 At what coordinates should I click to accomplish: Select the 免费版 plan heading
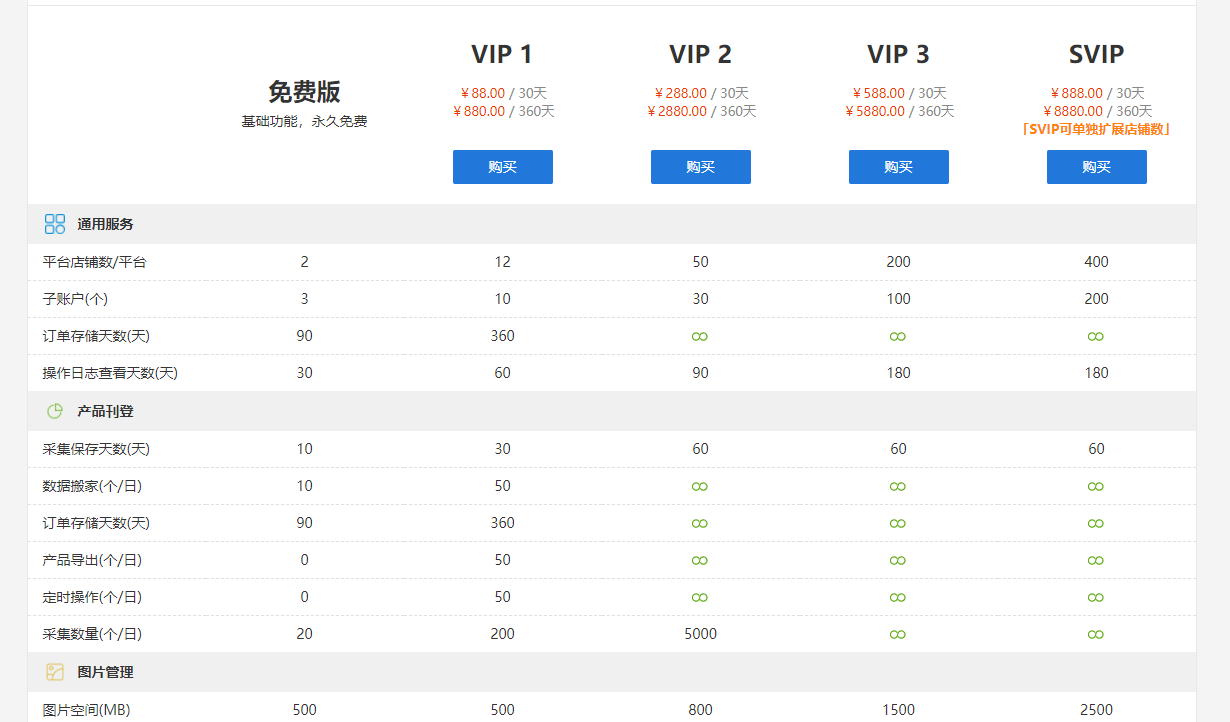point(304,92)
